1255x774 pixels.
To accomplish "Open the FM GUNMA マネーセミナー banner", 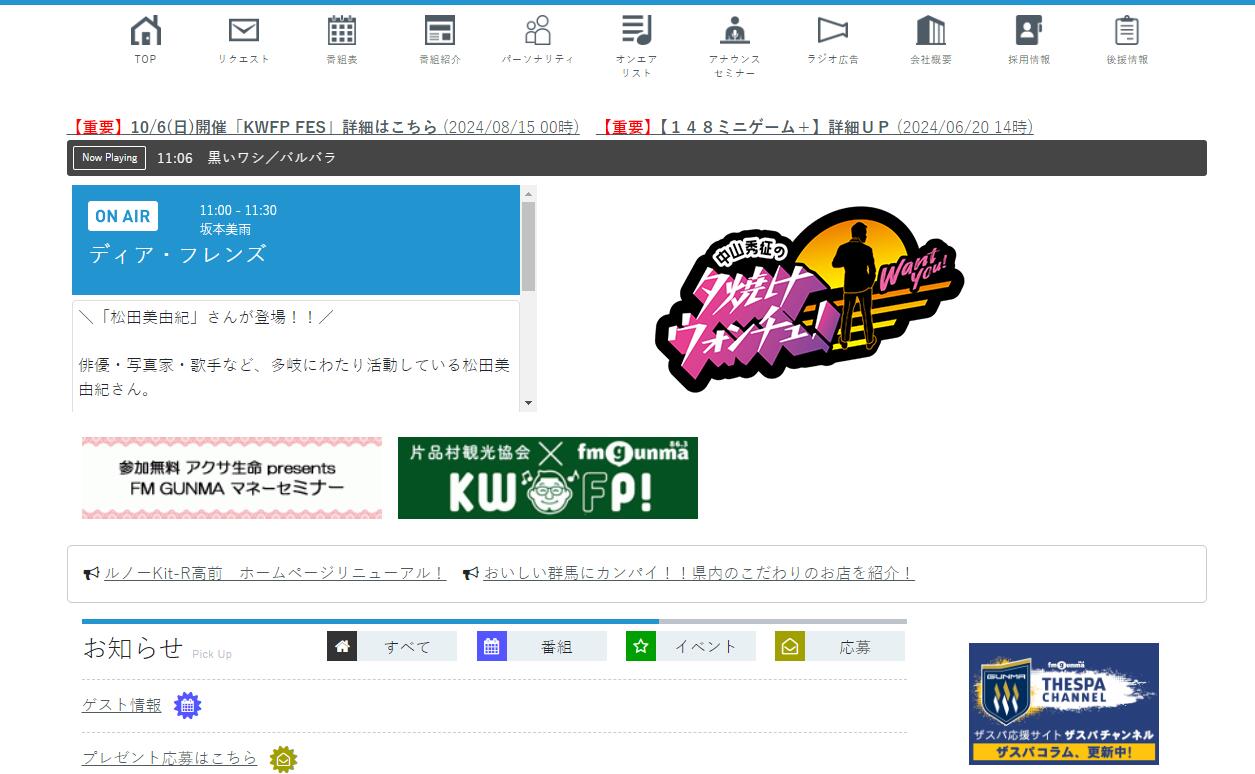I will (x=232, y=478).
